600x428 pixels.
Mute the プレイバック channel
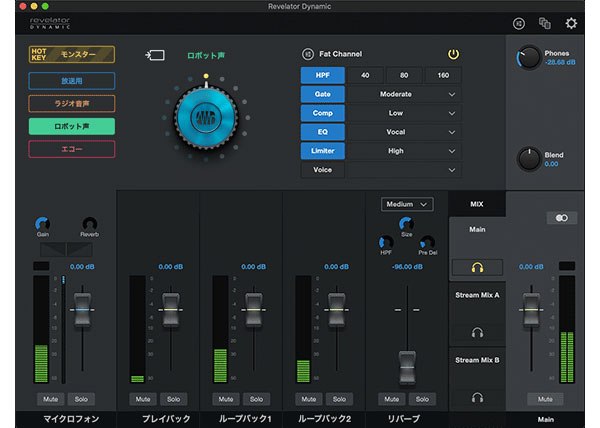click(x=143, y=399)
